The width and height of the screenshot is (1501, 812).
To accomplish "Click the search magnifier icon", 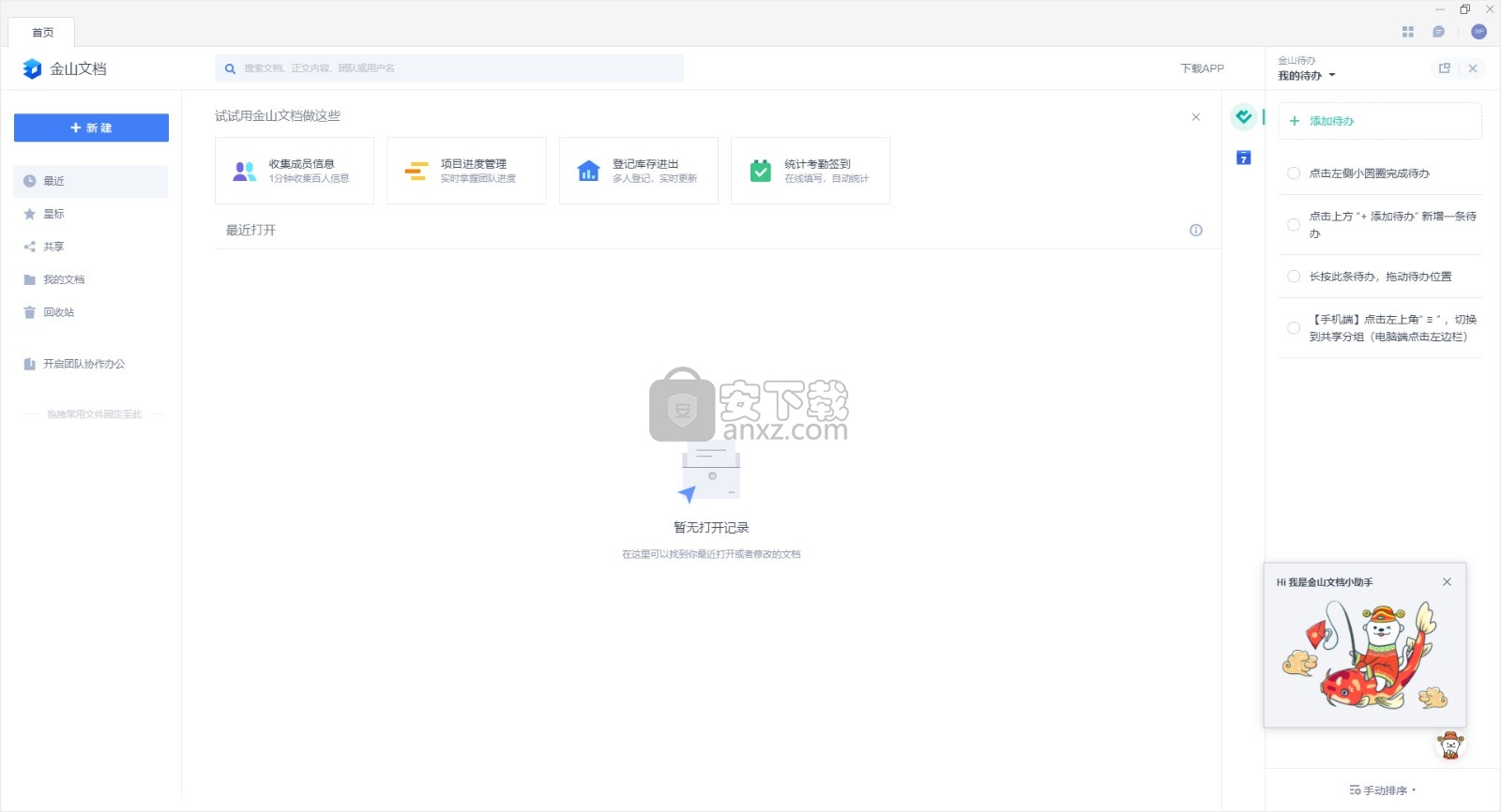I will pos(230,68).
